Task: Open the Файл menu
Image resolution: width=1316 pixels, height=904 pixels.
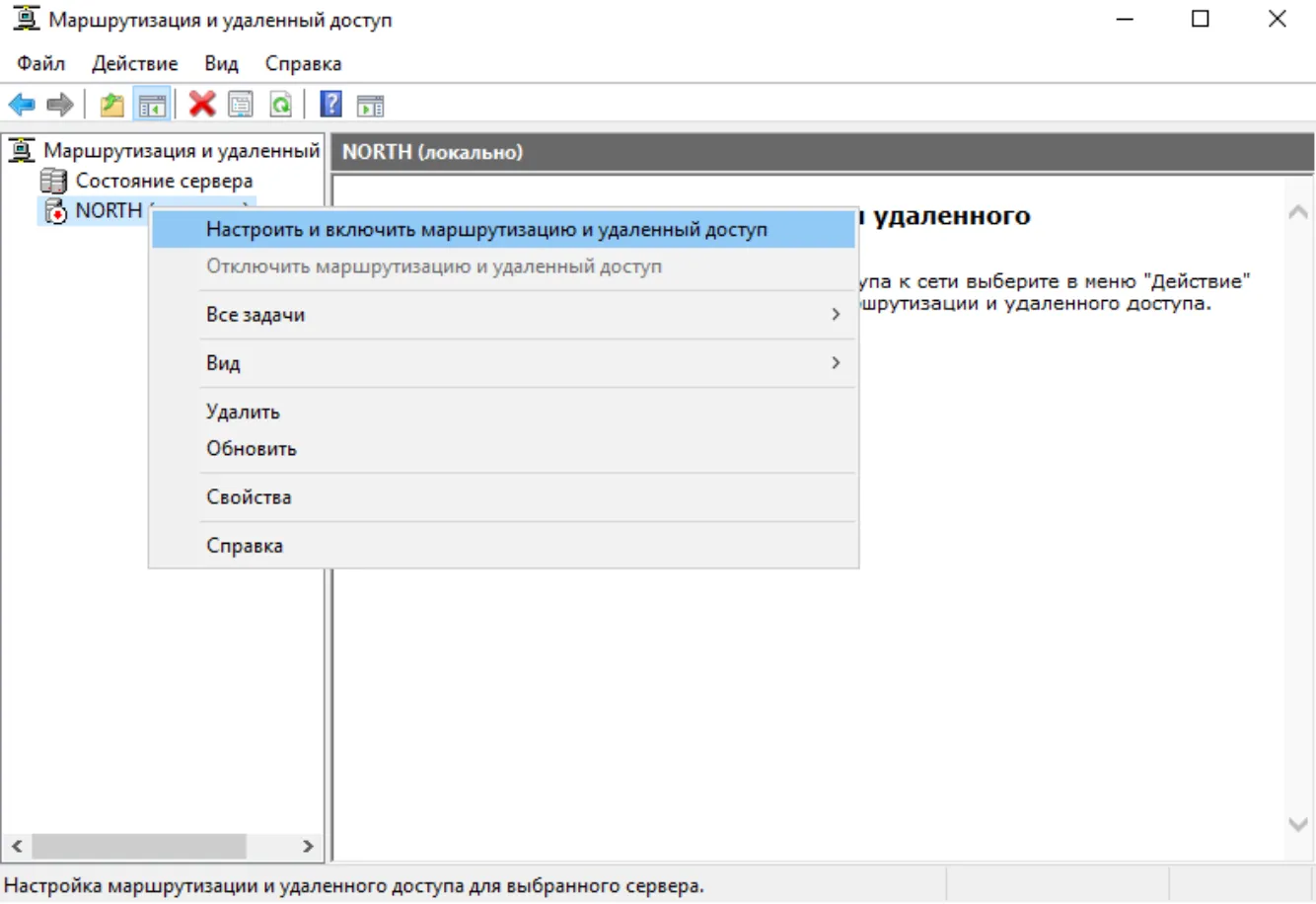Action: click(x=41, y=63)
